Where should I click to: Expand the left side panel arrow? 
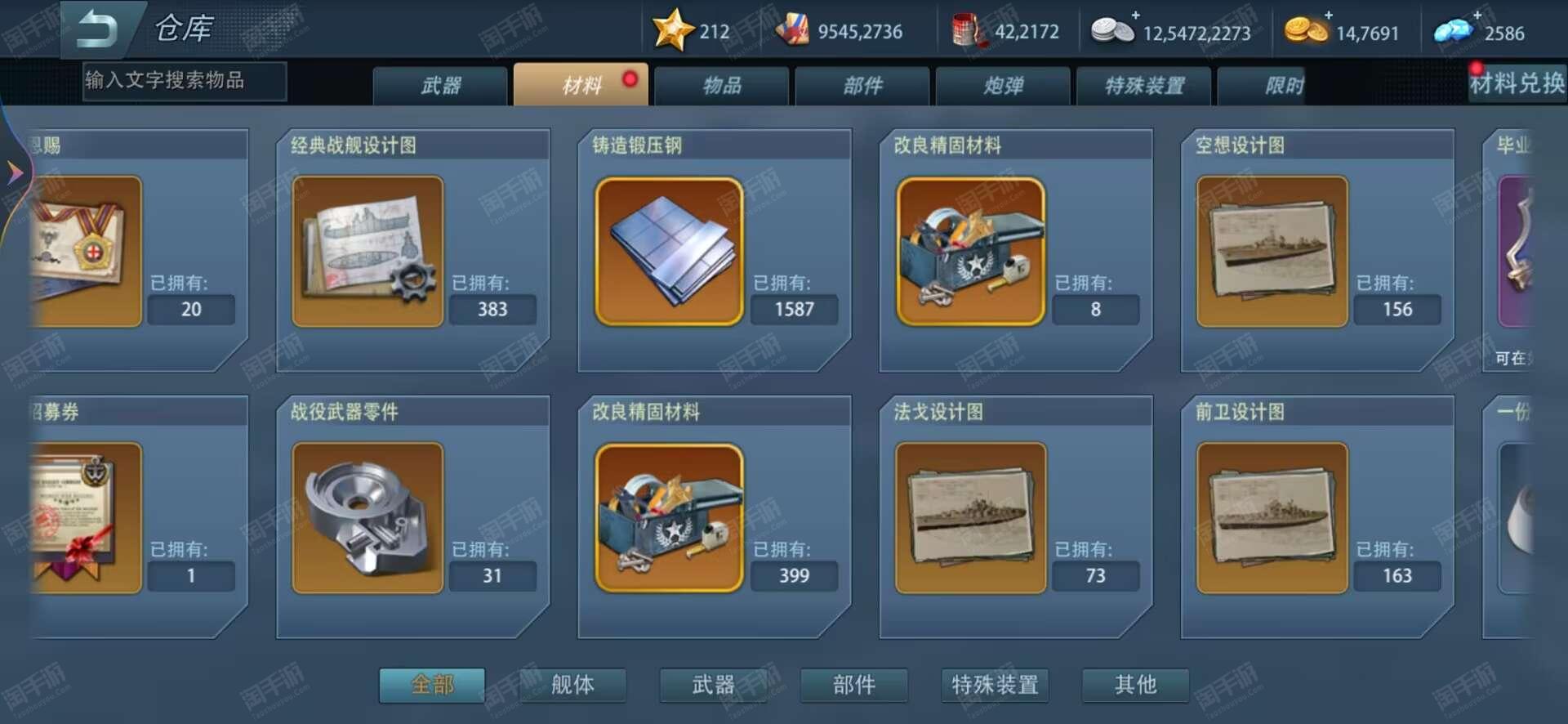[14, 172]
